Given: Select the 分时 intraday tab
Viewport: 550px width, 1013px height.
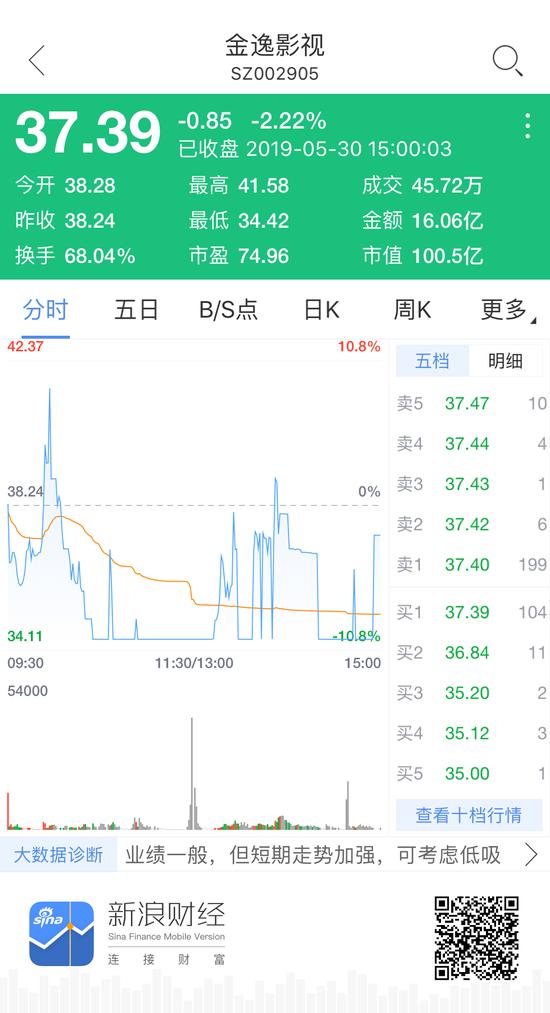Looking at the screenshot, I should (x=45, y=310).
